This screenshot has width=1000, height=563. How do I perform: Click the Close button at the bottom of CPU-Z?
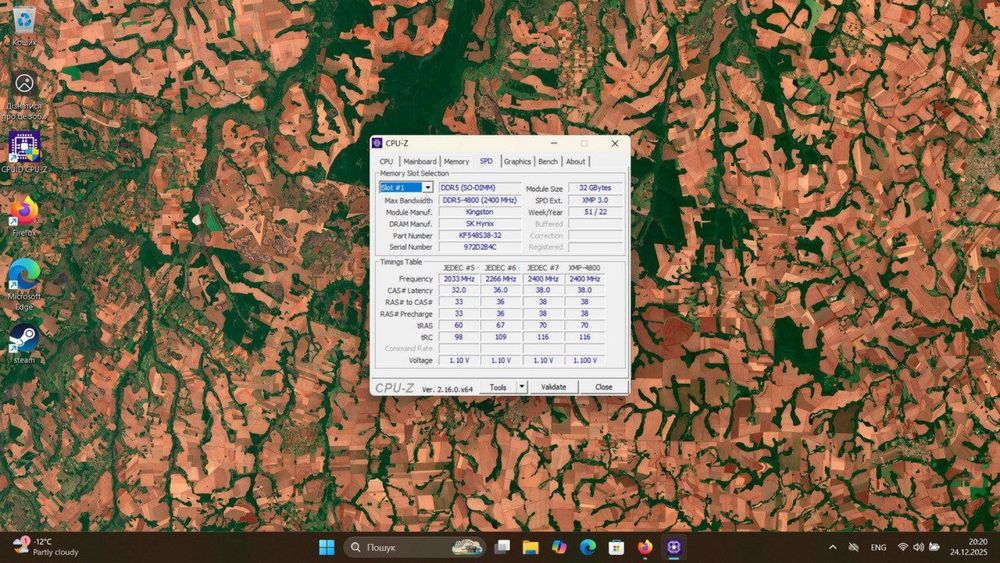(x=603, y=387)
